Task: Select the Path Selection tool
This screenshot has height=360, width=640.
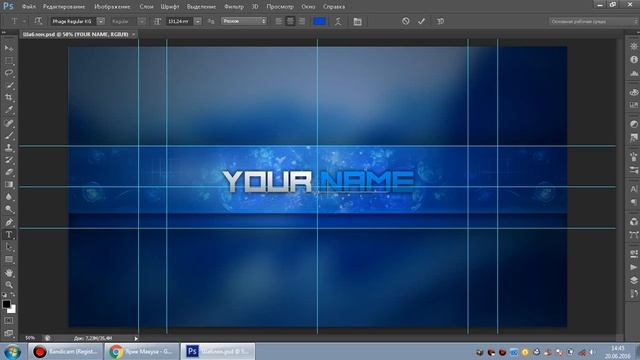Action: tap(9, 247)
